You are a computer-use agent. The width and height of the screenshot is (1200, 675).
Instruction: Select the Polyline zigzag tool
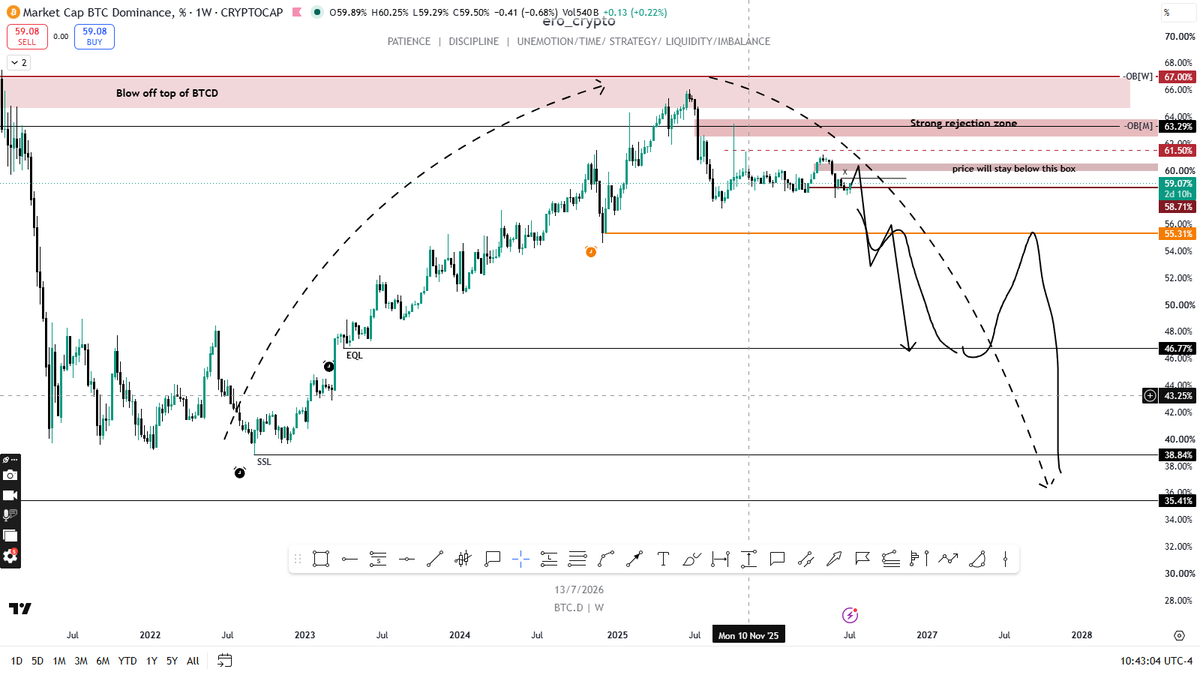coord(947,559)
